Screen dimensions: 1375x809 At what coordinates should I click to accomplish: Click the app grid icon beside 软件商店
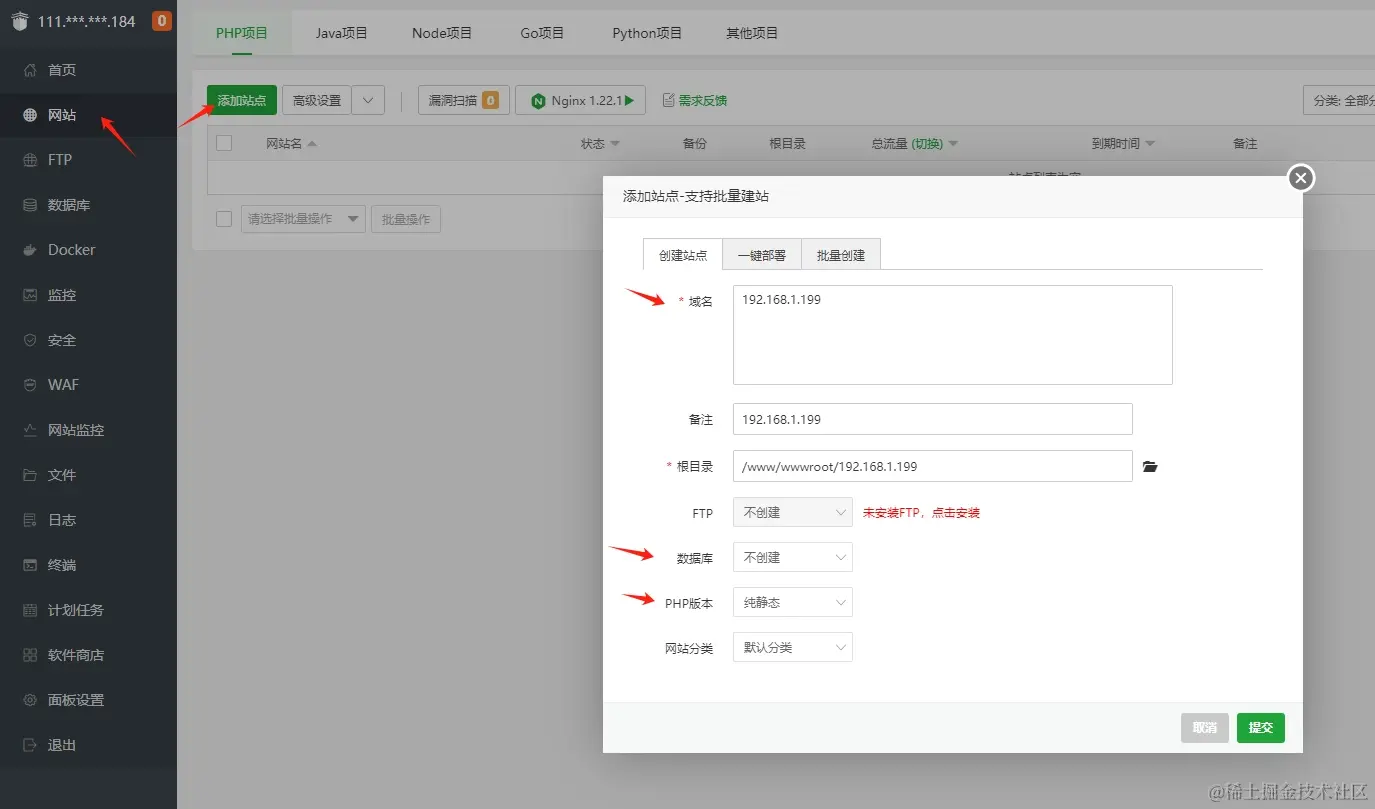pos(30,655)
